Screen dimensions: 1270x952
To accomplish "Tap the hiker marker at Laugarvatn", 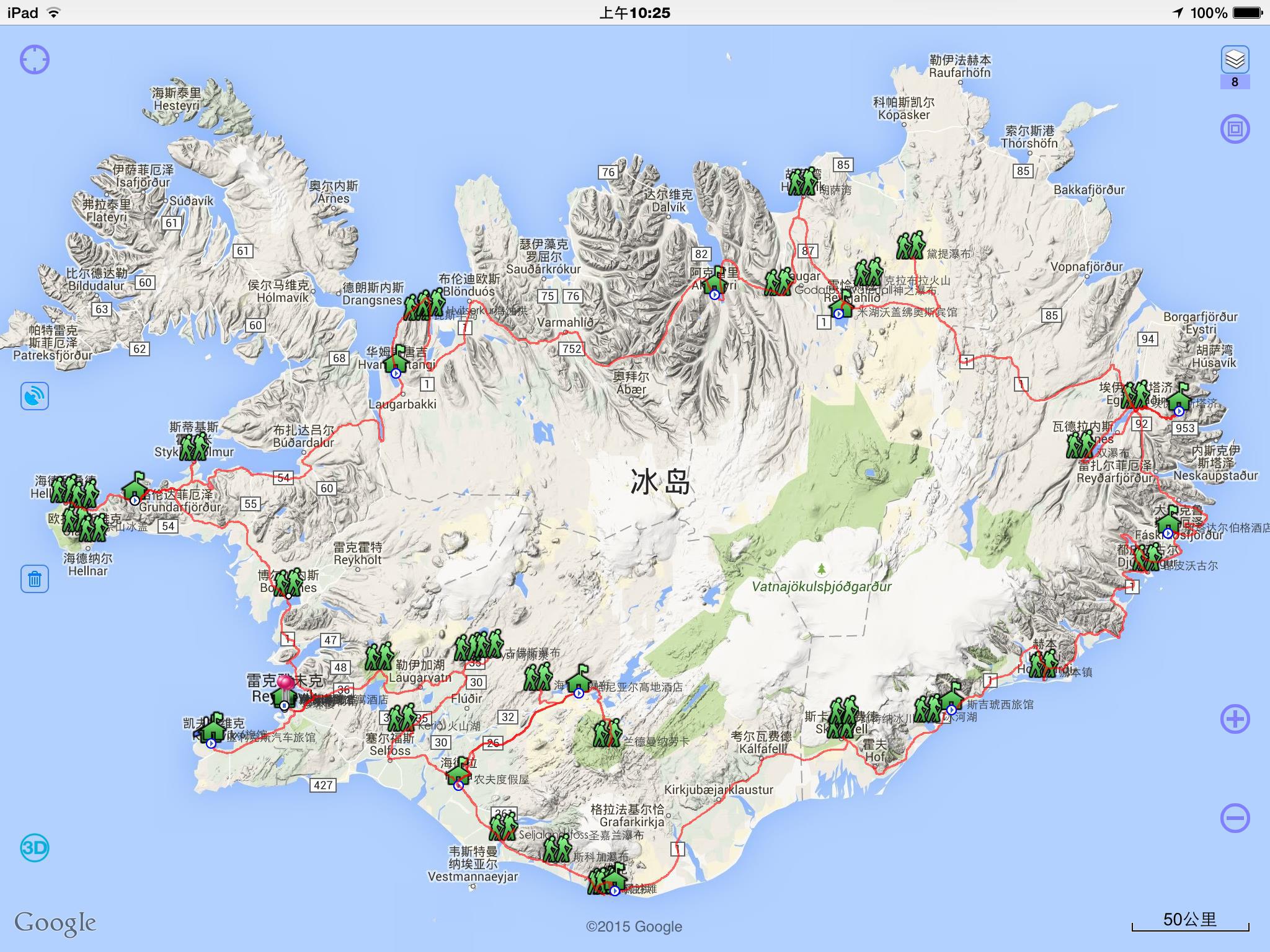I will 380,656.
